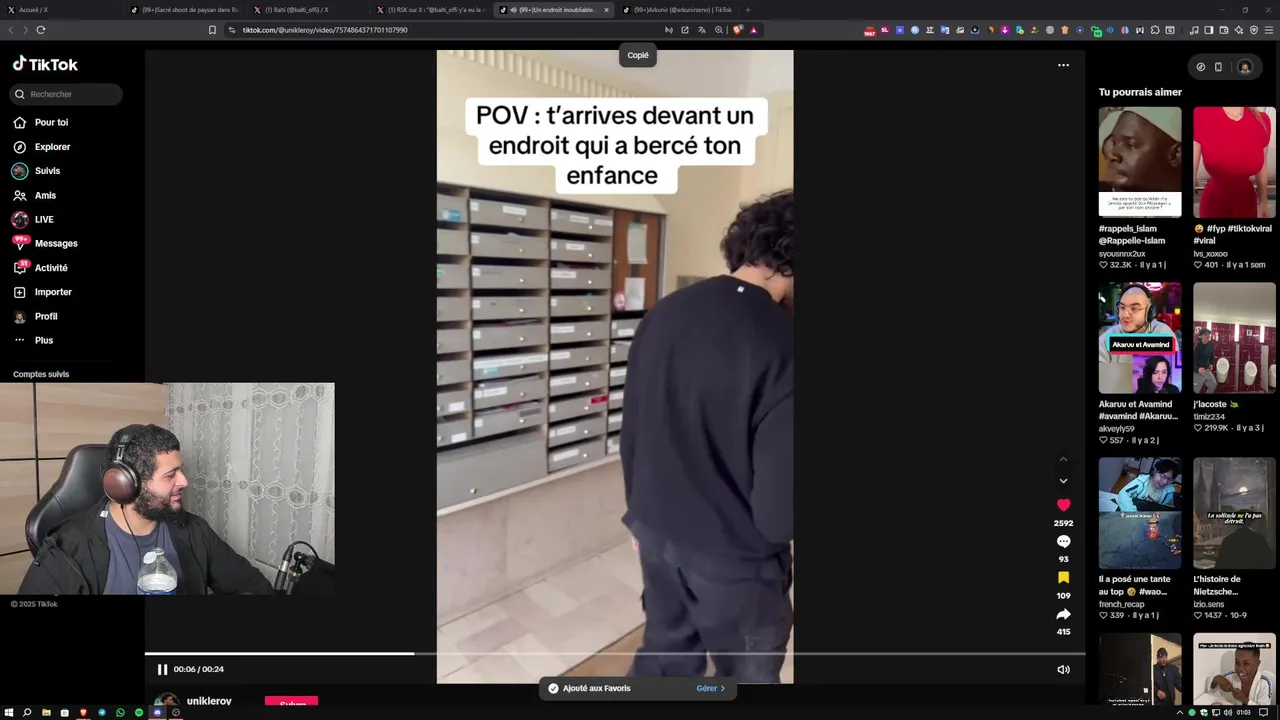Go to the next video arrow
The height and width of the screenshot is (720, 1280).
click(1063, 481)
